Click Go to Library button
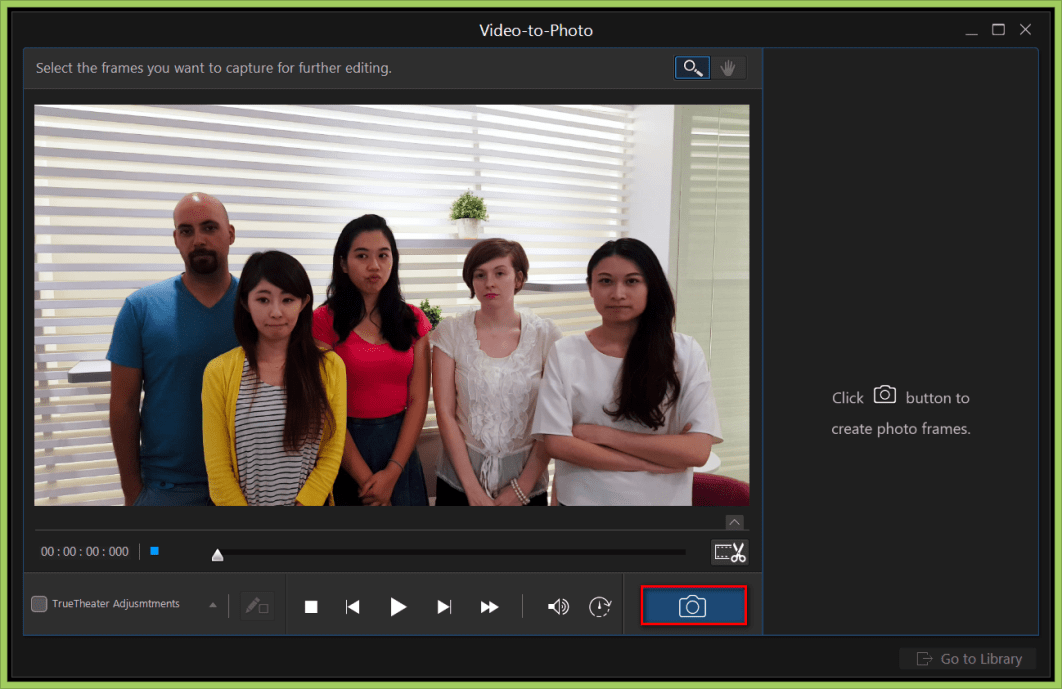This screenshot has height=689, width=1062. [969, 659]
